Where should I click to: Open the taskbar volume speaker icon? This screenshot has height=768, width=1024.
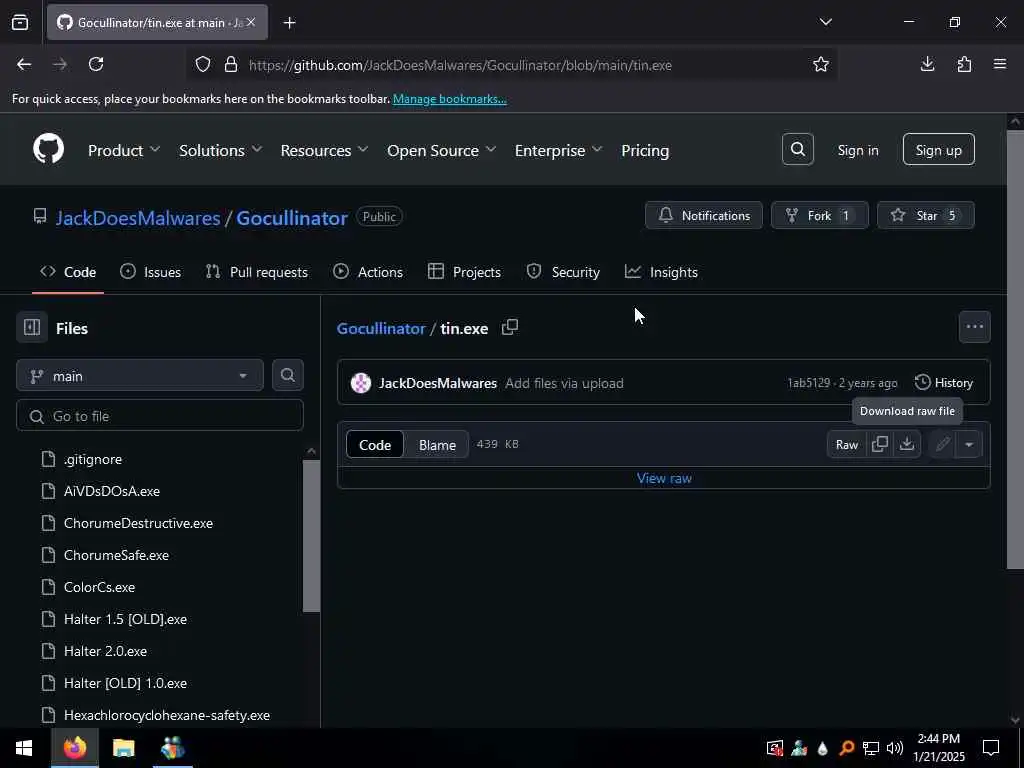pyautogui.click(x=895, y=748)
